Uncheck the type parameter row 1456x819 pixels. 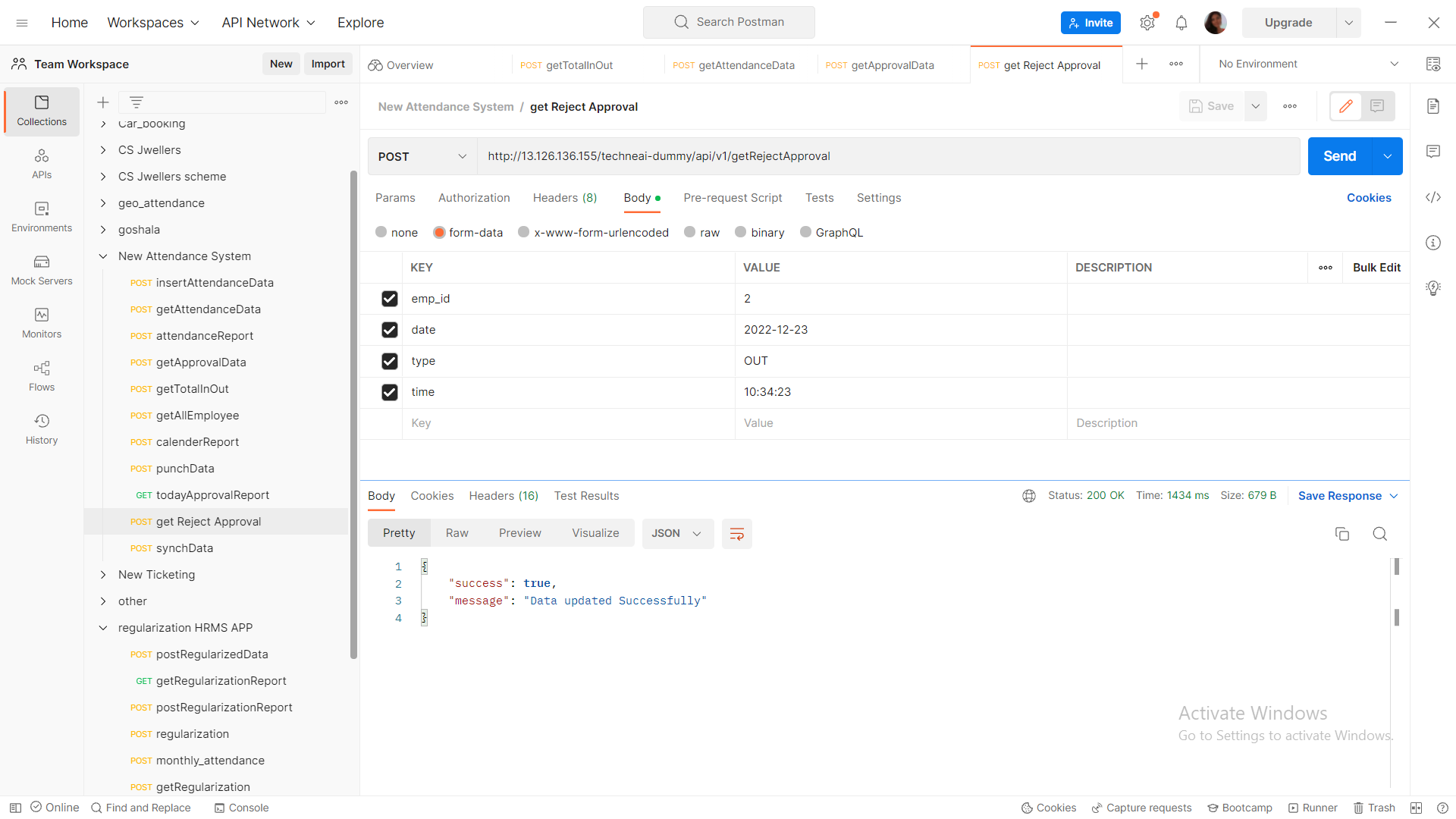tap(390, 361)
